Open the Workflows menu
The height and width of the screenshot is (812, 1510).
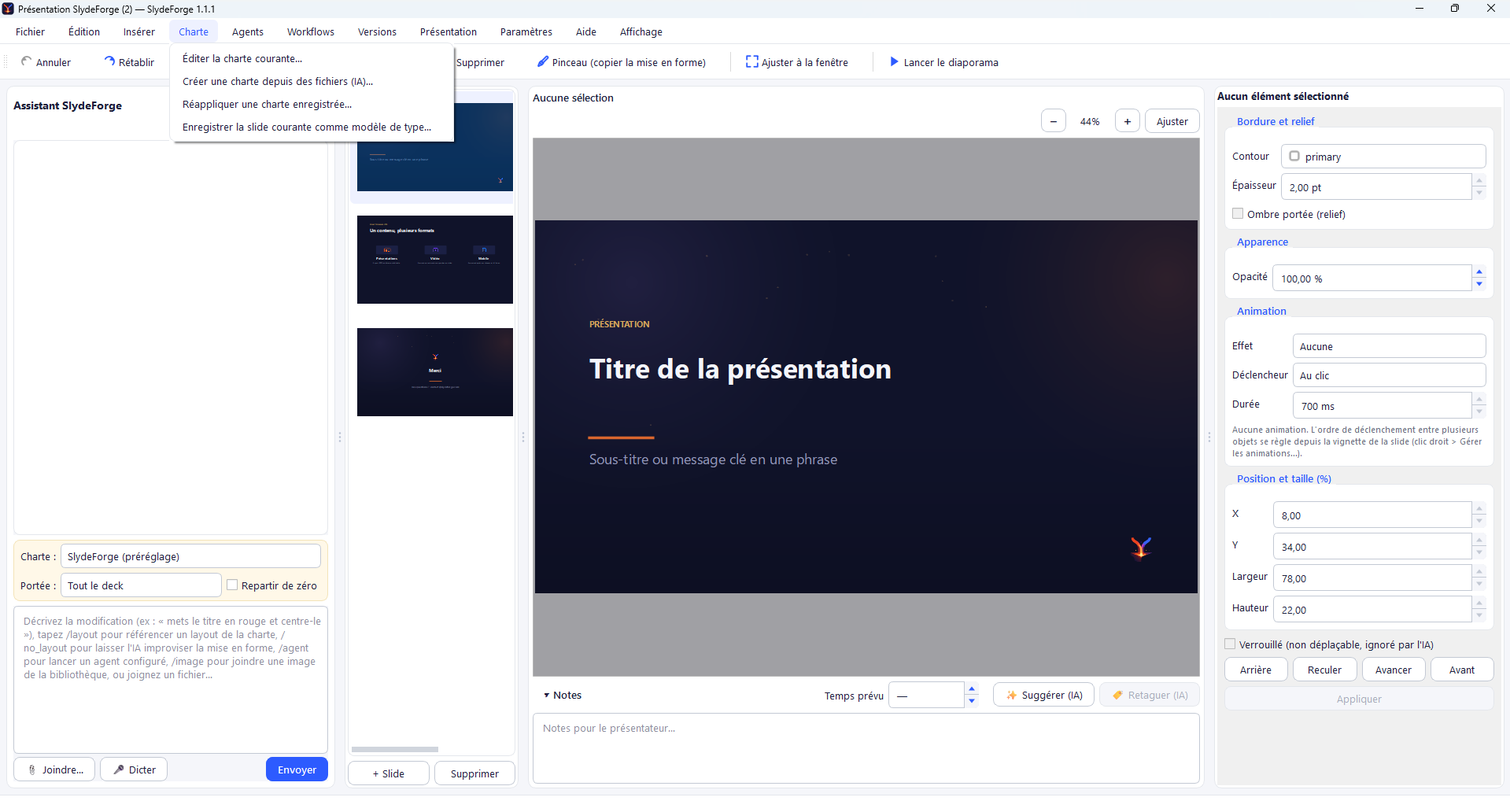tap(311, 31)
